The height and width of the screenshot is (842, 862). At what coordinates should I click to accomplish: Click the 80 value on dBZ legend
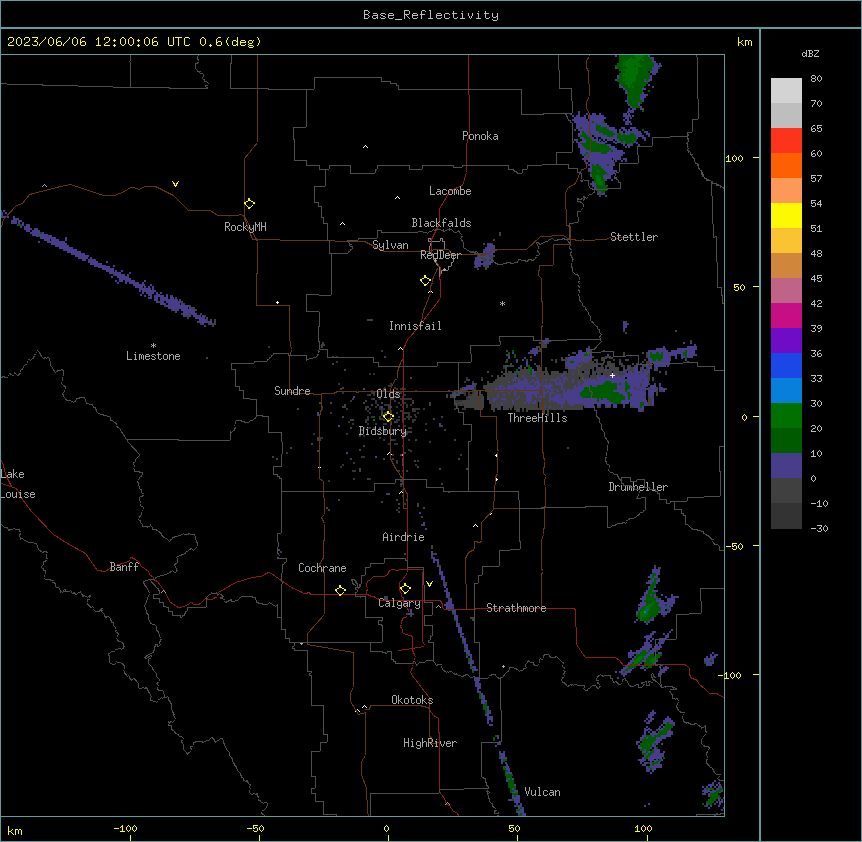click(816, 79)
